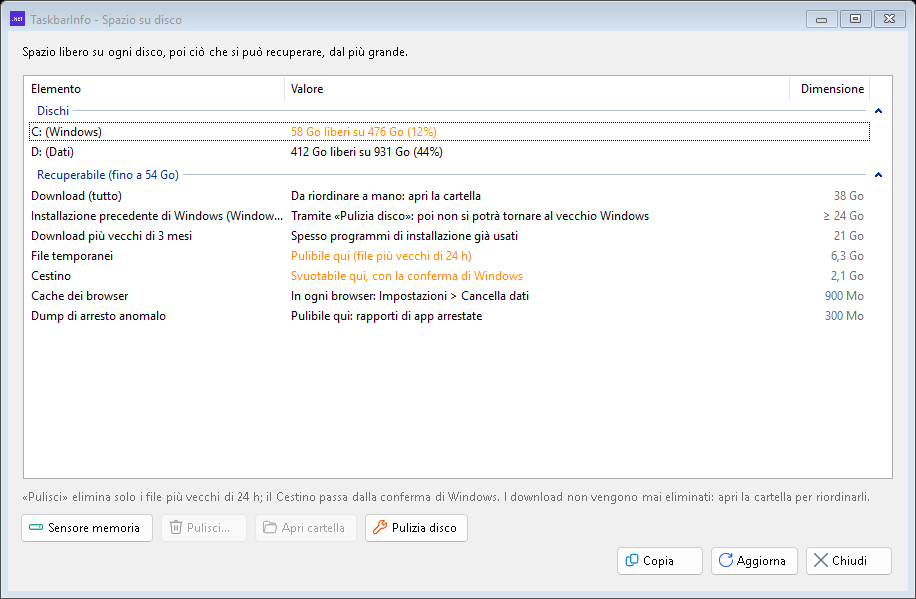The height and width of the screenshot is (599, 916).
Task: Select the C: (Windows) disk row
Action: (449, 131)
